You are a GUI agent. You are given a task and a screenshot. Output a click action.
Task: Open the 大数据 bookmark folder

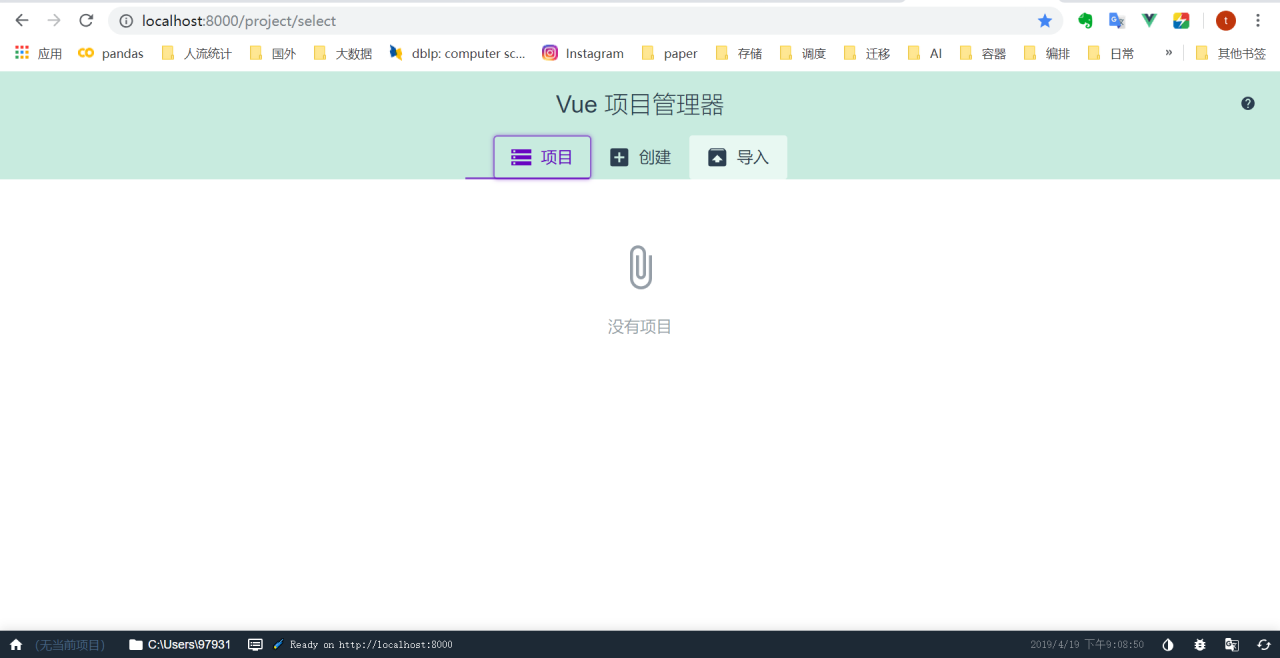tap(342, 53)
